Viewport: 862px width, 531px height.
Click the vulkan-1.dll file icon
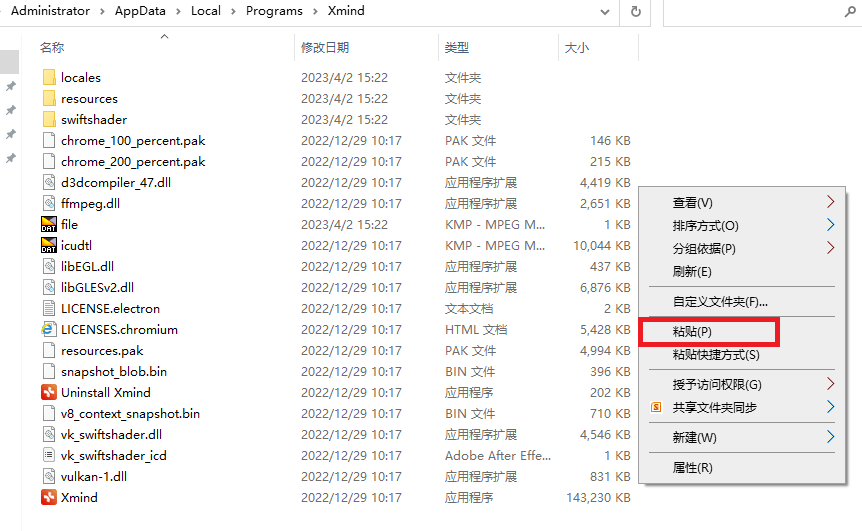coord(49,477)
